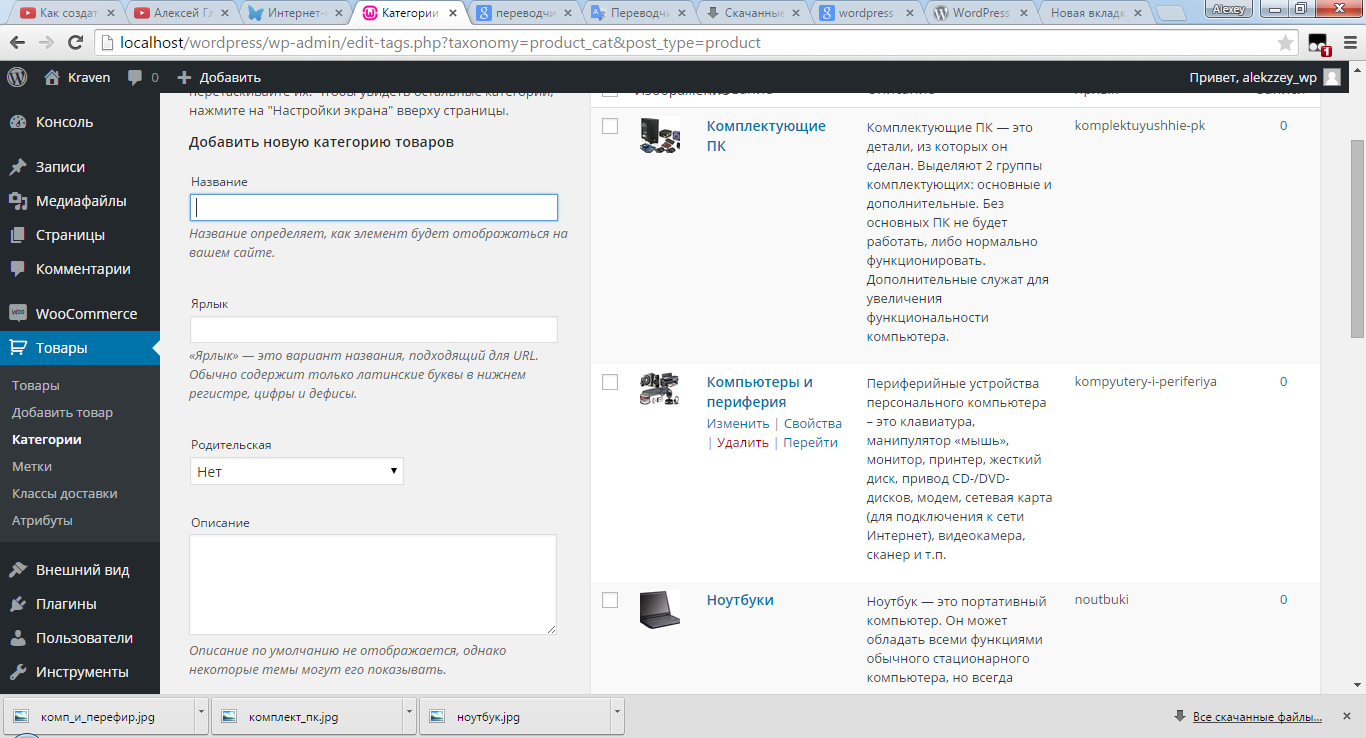
Task: Open the Chrome menu hamburger icon
Action: 1348,44
